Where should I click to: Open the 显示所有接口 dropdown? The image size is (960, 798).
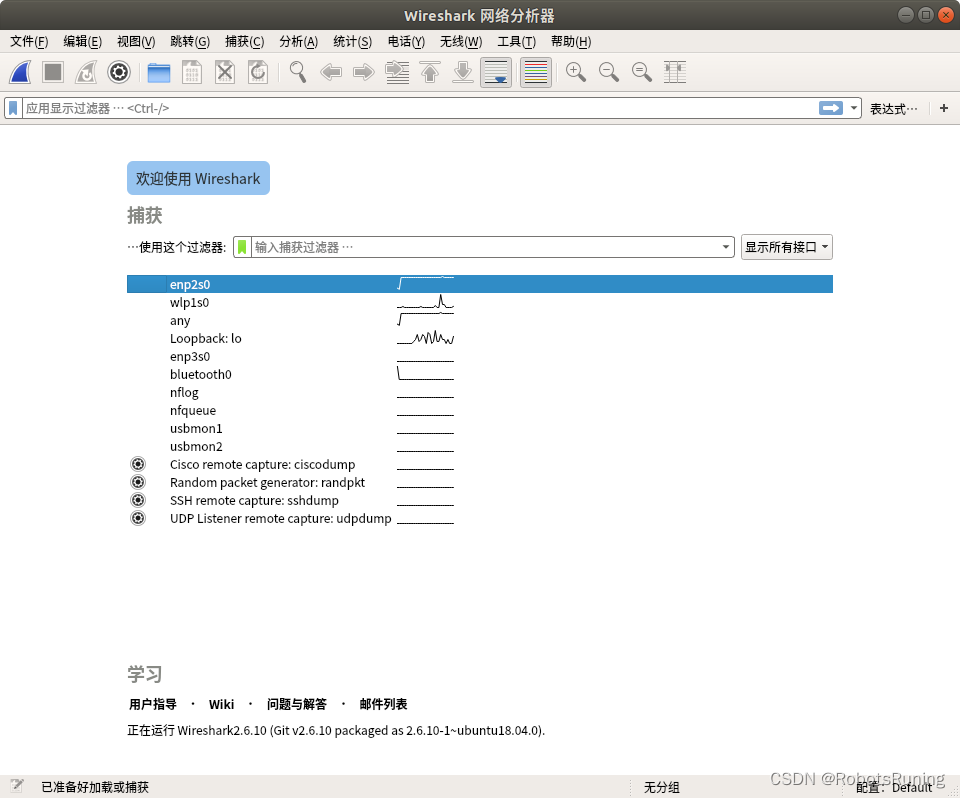coord(787,247)
